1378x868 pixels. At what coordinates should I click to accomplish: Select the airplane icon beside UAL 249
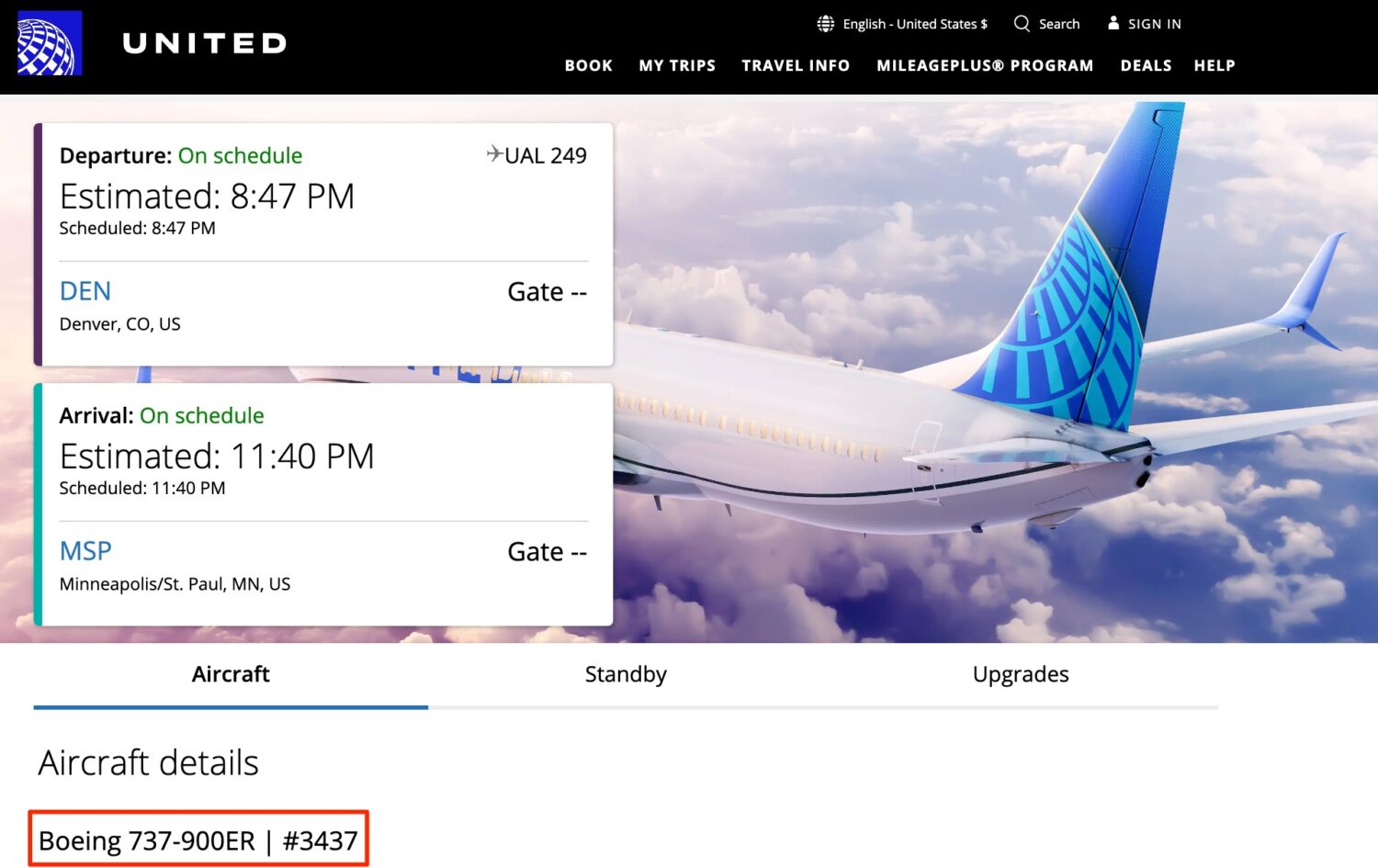[493, 154]
